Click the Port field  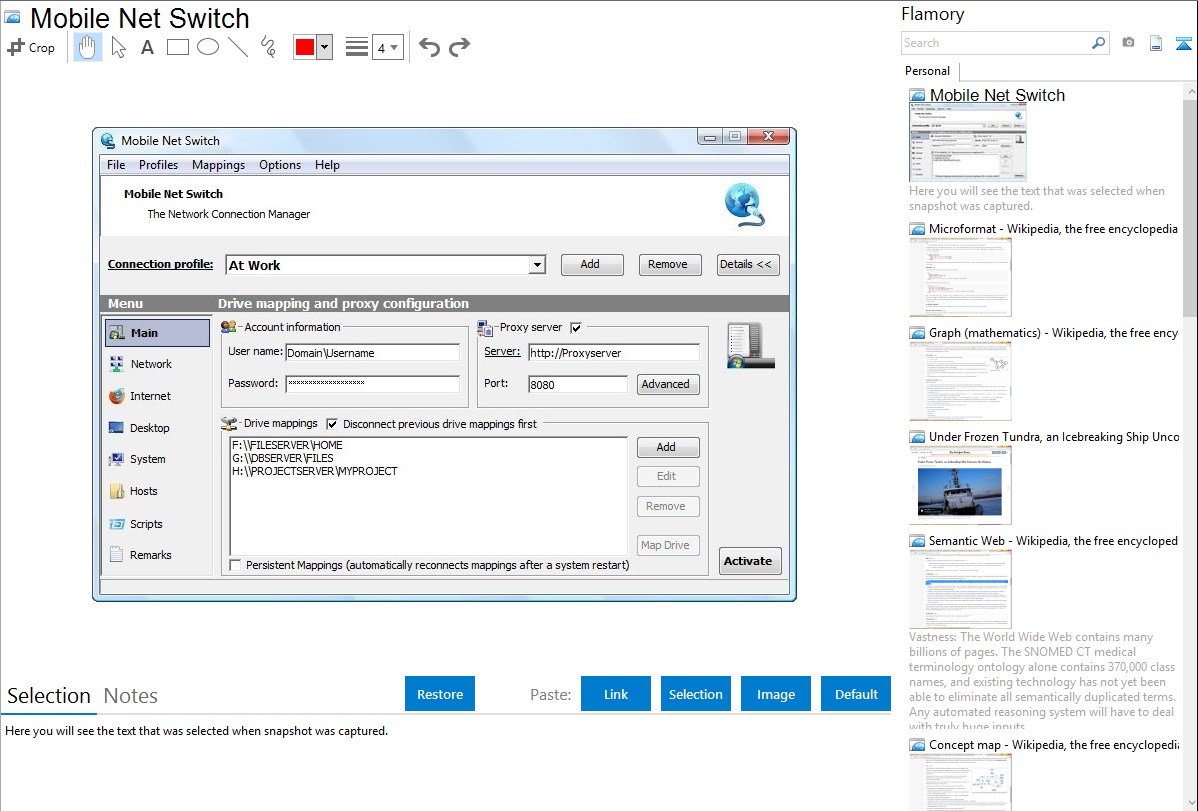point(578,384)
